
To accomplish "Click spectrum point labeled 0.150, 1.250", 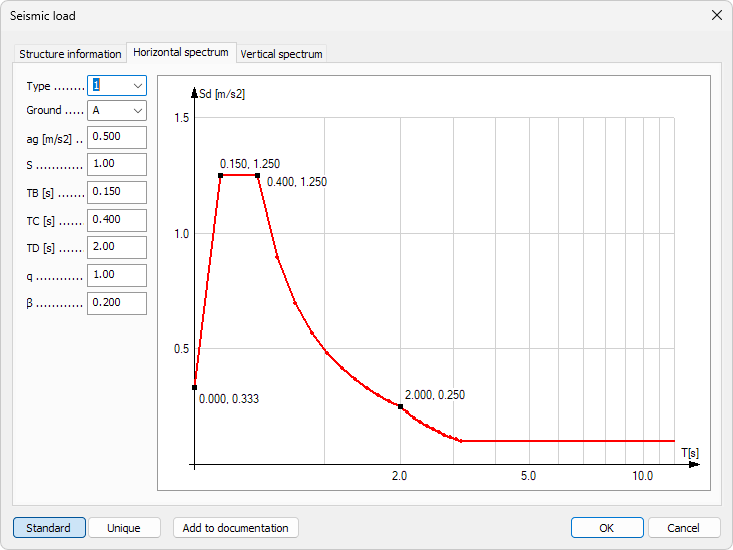I will 221,176.
